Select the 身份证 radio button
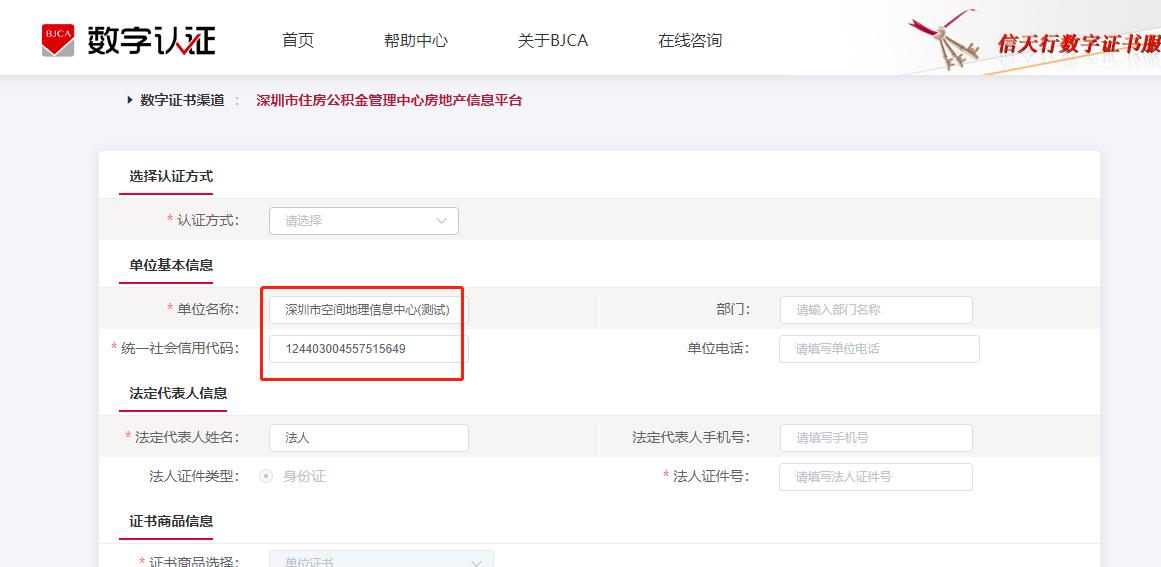 click(x=266, y=476)
